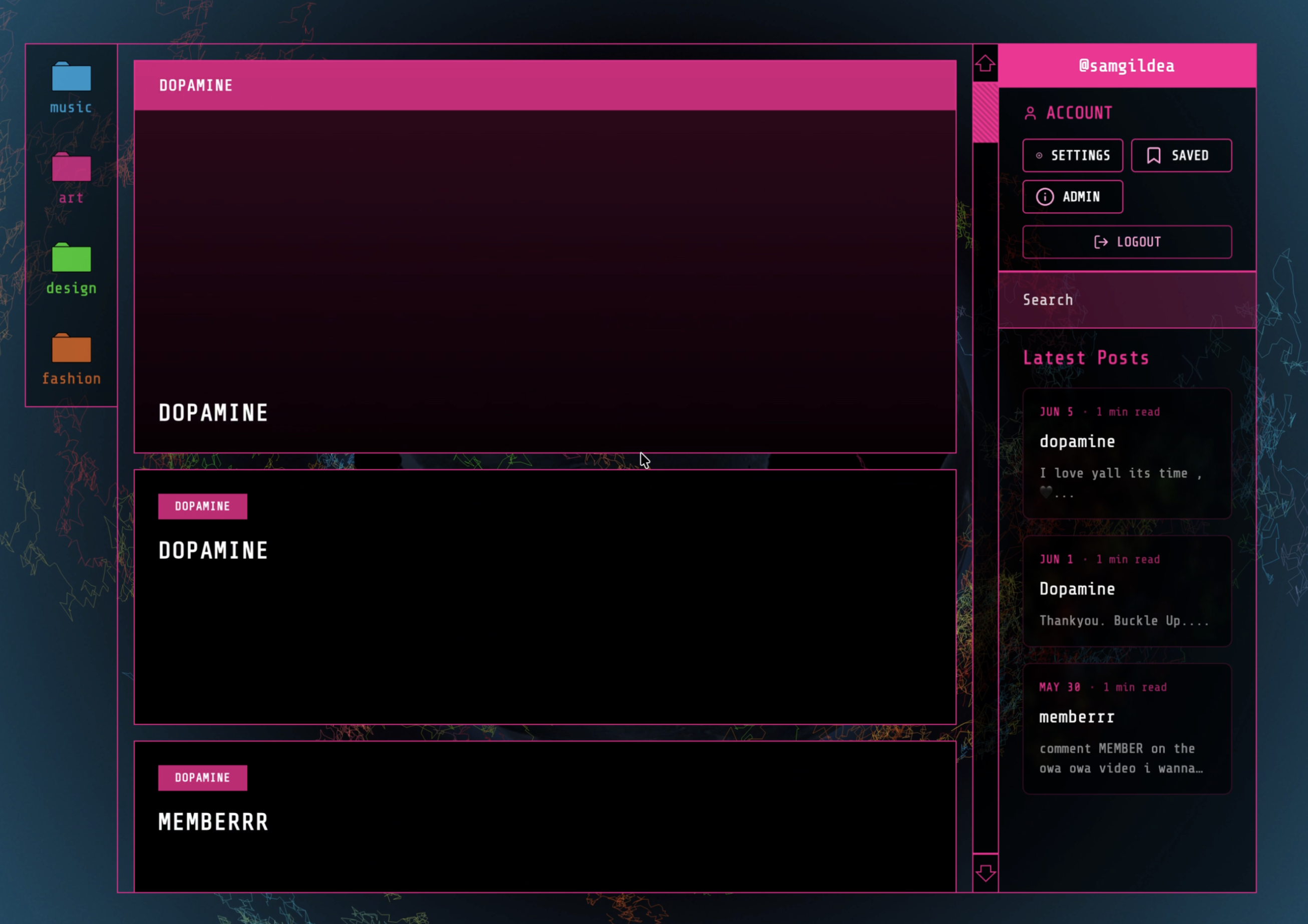This screenshot has width=1308, height=924.
Task: Click the pink DOPAMINE header bar
Action: 545,86
